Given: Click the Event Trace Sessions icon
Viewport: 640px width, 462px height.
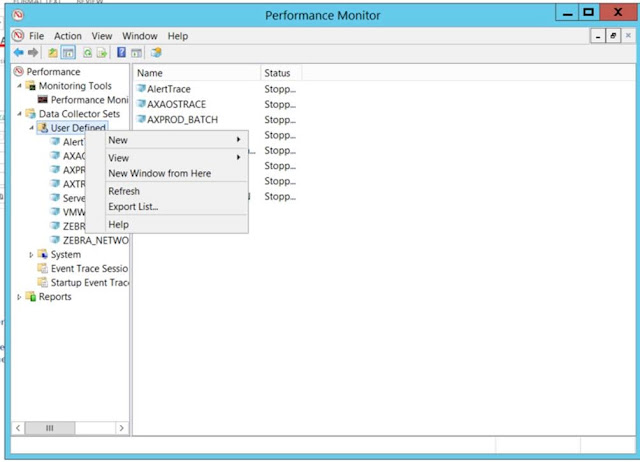Looking at the screenshot, I should point(42,268).
